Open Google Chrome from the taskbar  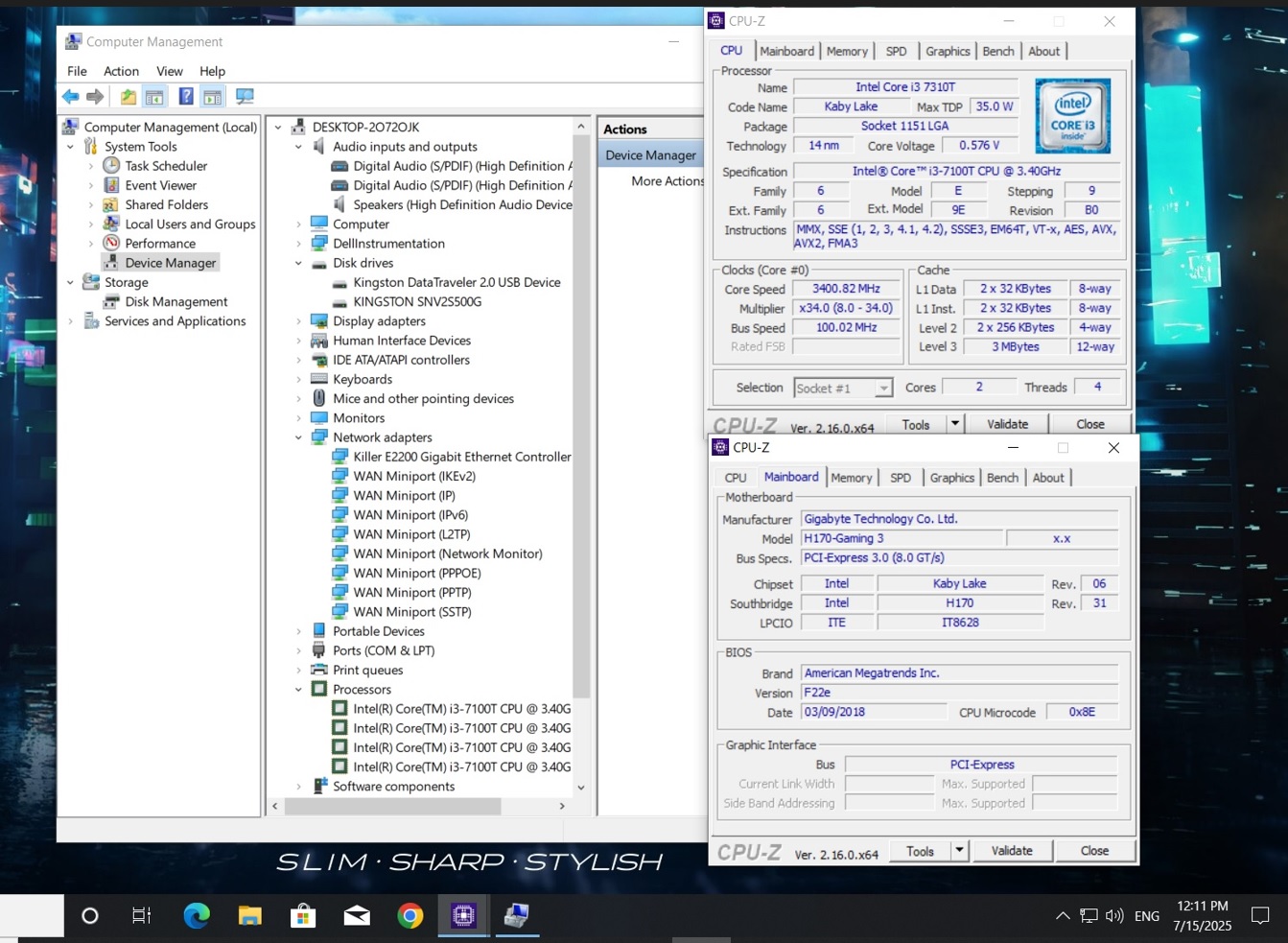pyautogui.click(x=410, y=916)
